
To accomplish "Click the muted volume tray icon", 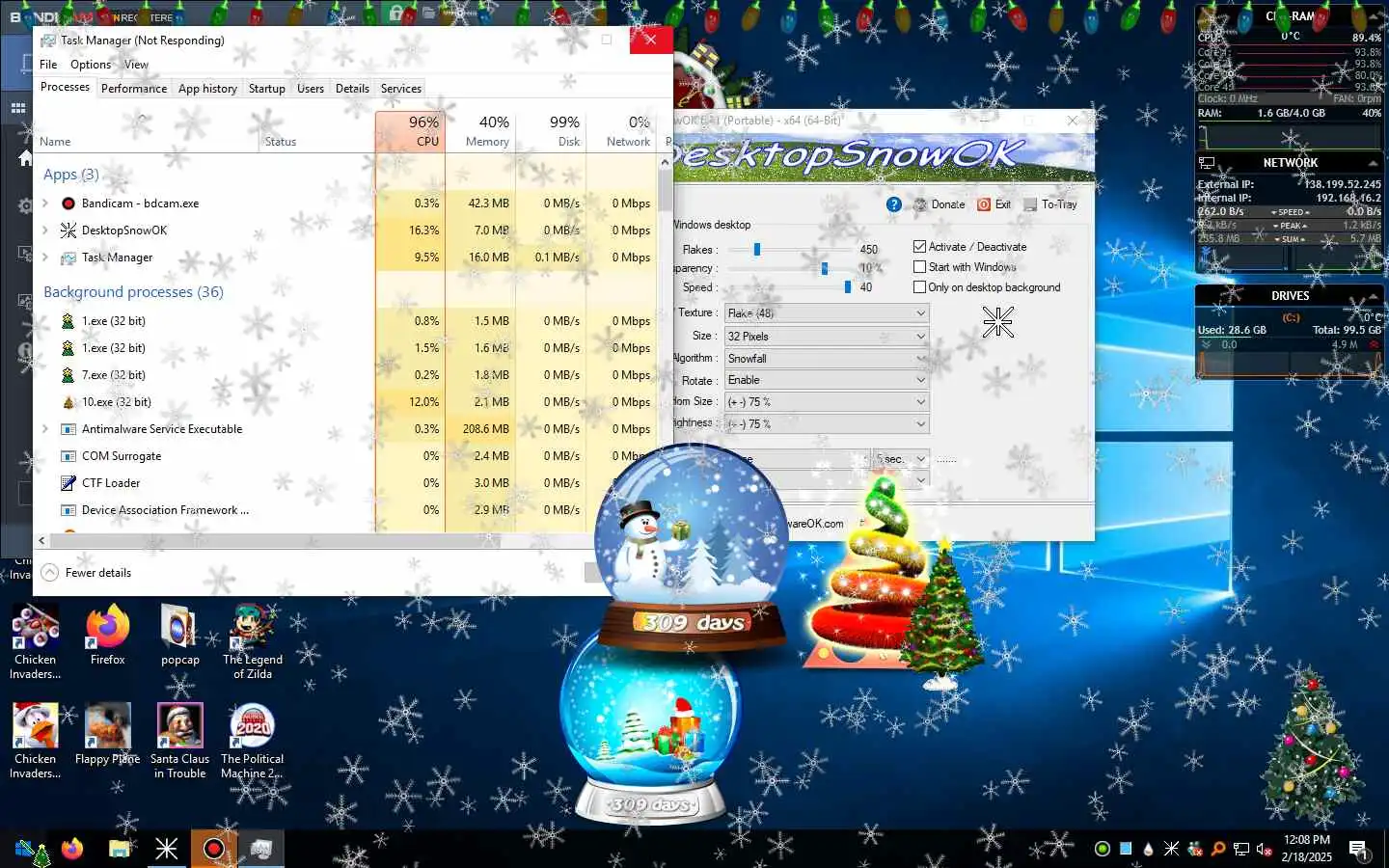I will click(1265, 850).
